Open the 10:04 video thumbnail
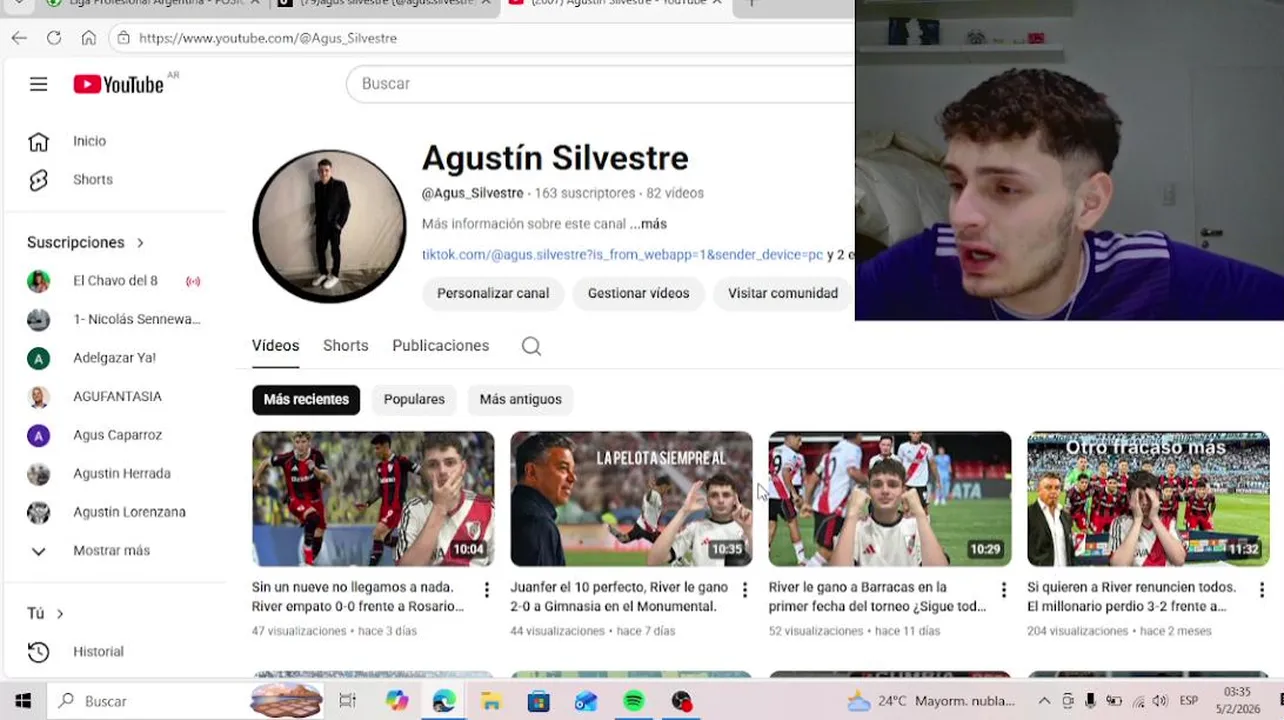Viewport: 1284px width, 720px height. (x=373, y=499)
